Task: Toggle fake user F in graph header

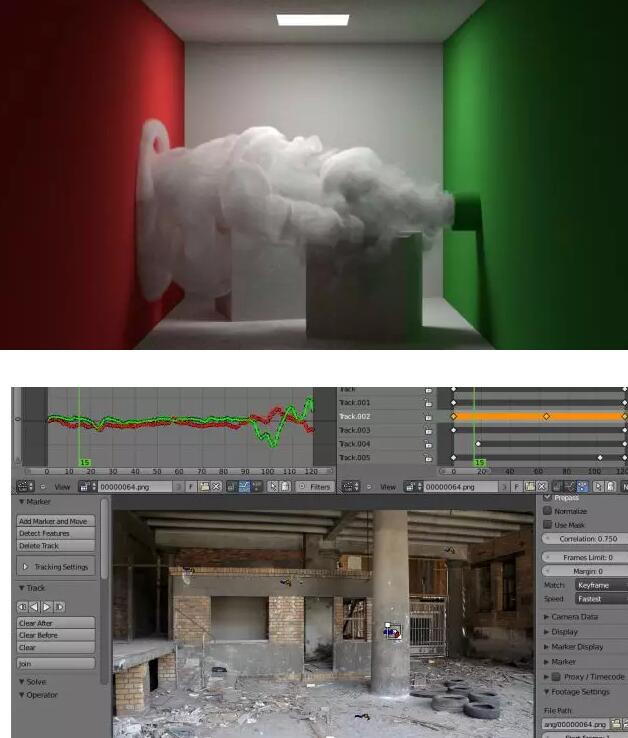Action: [191, 487]
